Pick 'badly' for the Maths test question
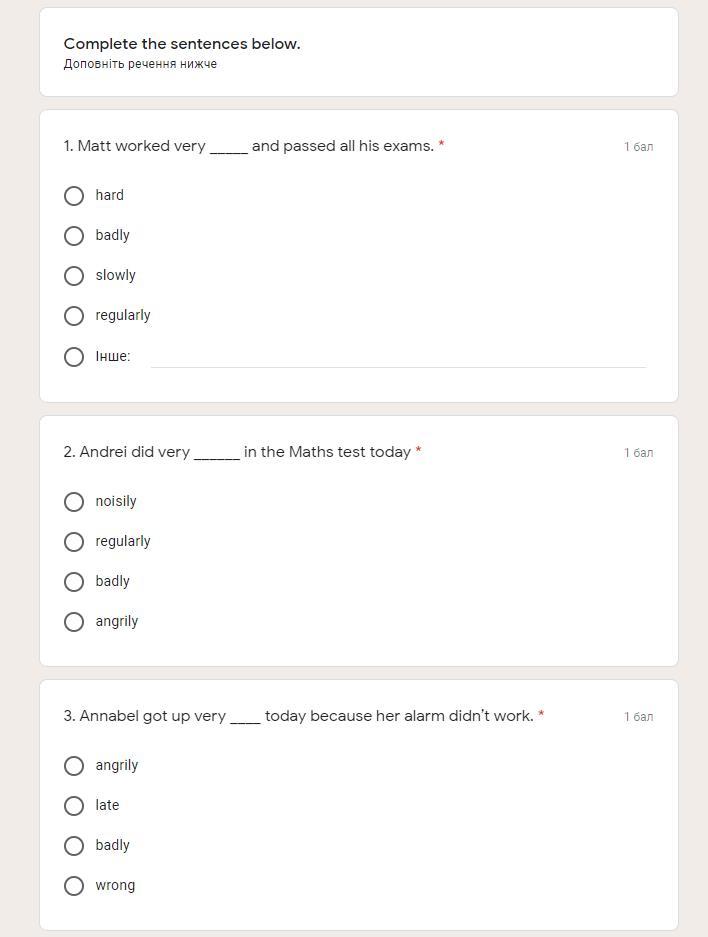Image resolution: width=708 pixels, height=937 pixels. tap(74, 582)
